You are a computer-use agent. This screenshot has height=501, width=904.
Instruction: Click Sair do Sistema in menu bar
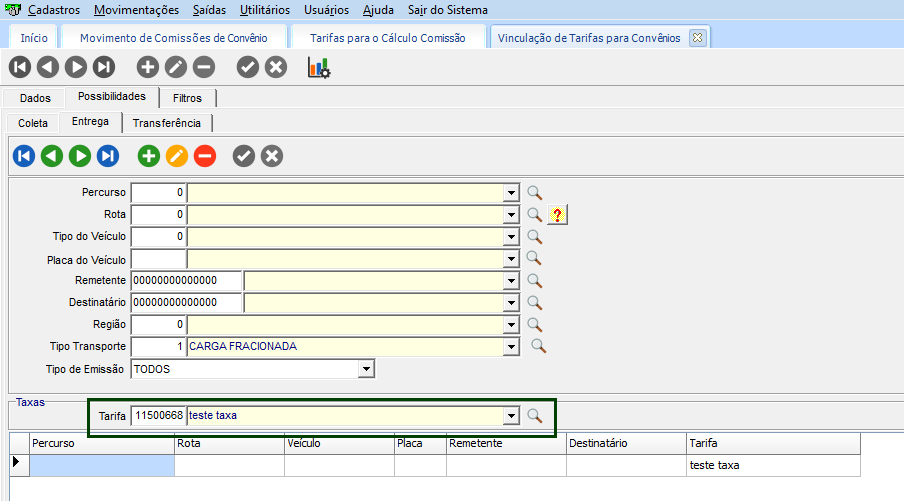(448, 10)
